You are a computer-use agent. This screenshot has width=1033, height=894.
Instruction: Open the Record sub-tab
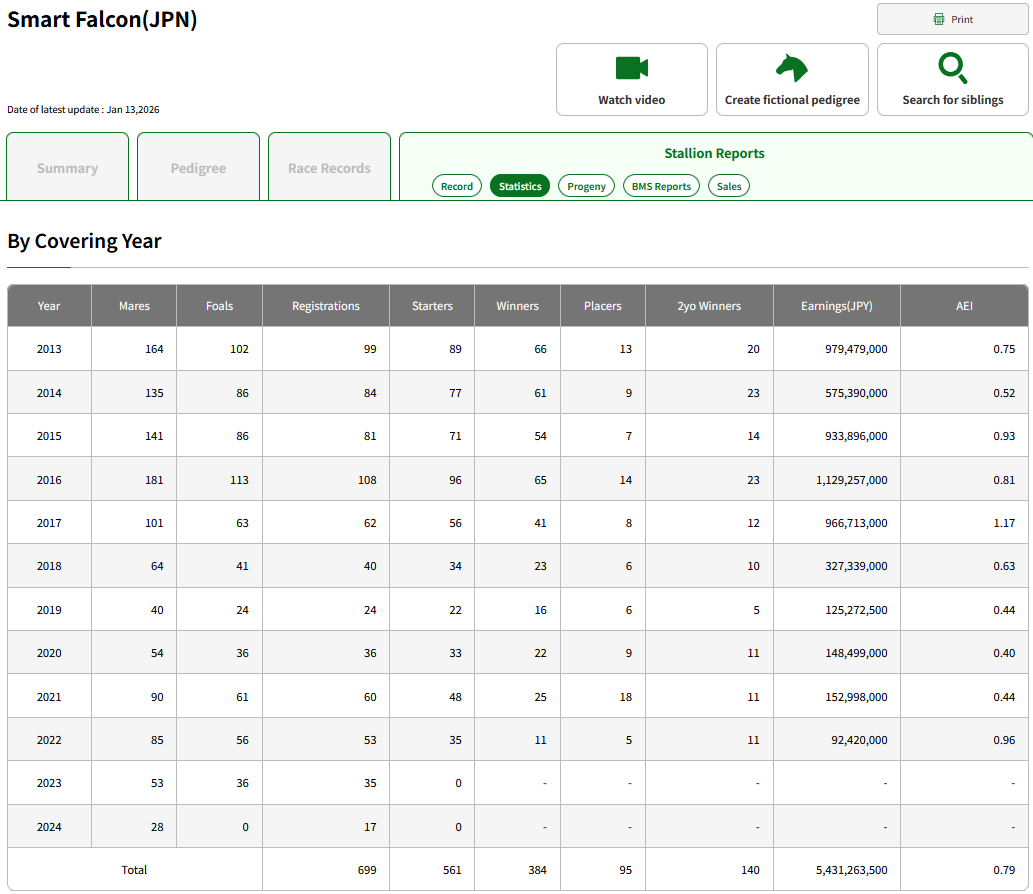(457, 186)
